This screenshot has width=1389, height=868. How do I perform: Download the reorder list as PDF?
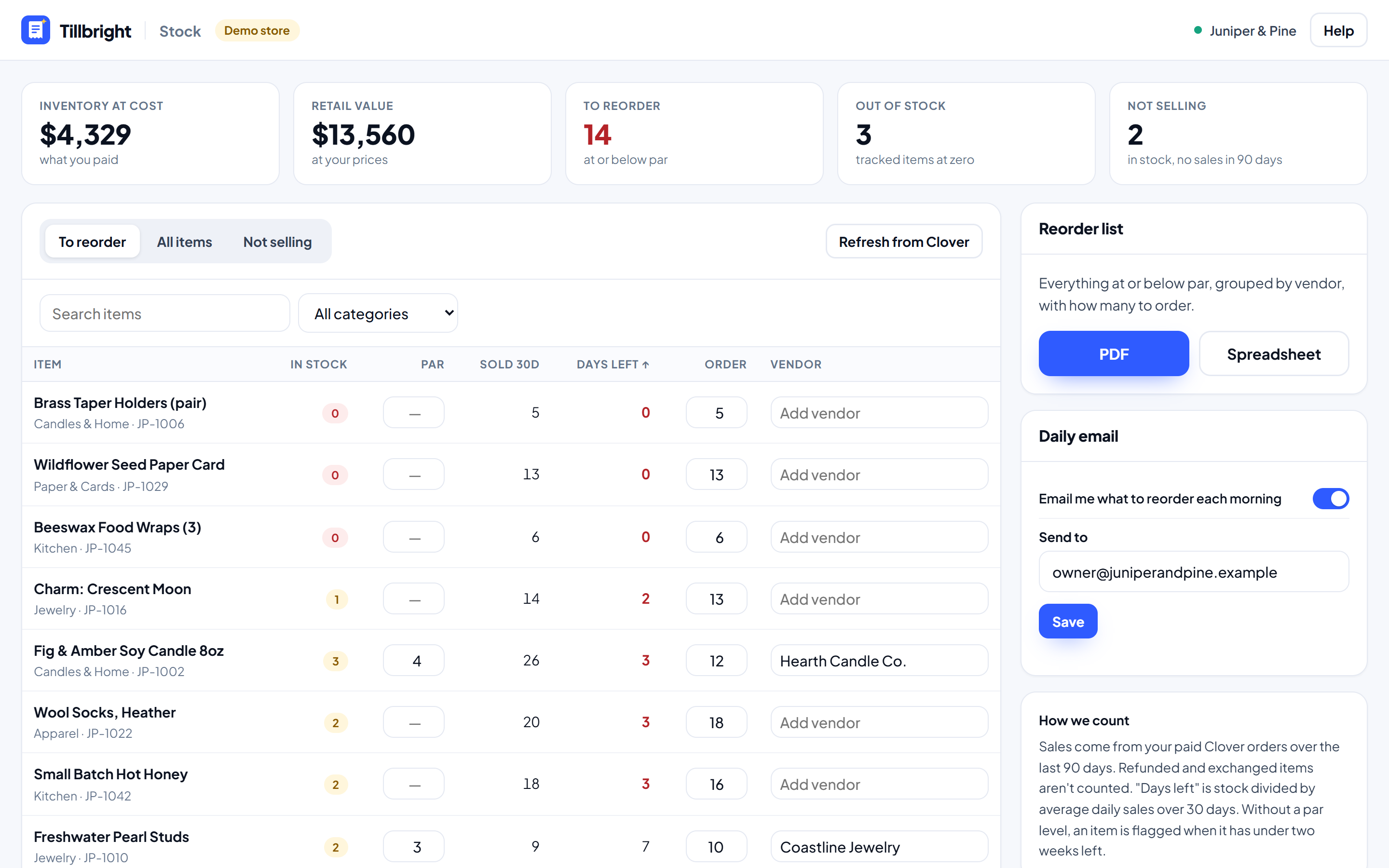click(x=1114, y=353)
